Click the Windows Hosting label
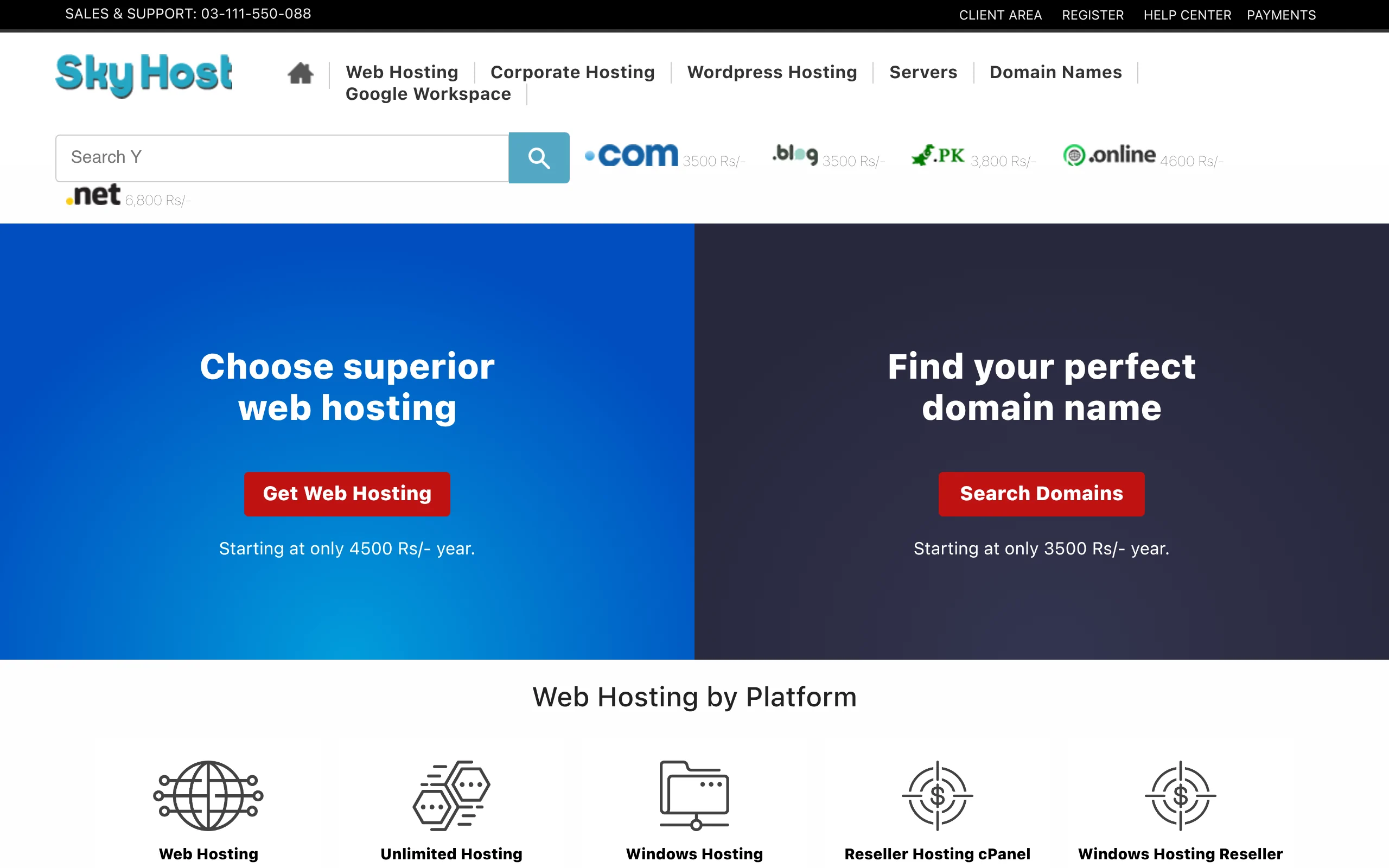This screenshot has width=1389, height=868. (x=694, y=854)
